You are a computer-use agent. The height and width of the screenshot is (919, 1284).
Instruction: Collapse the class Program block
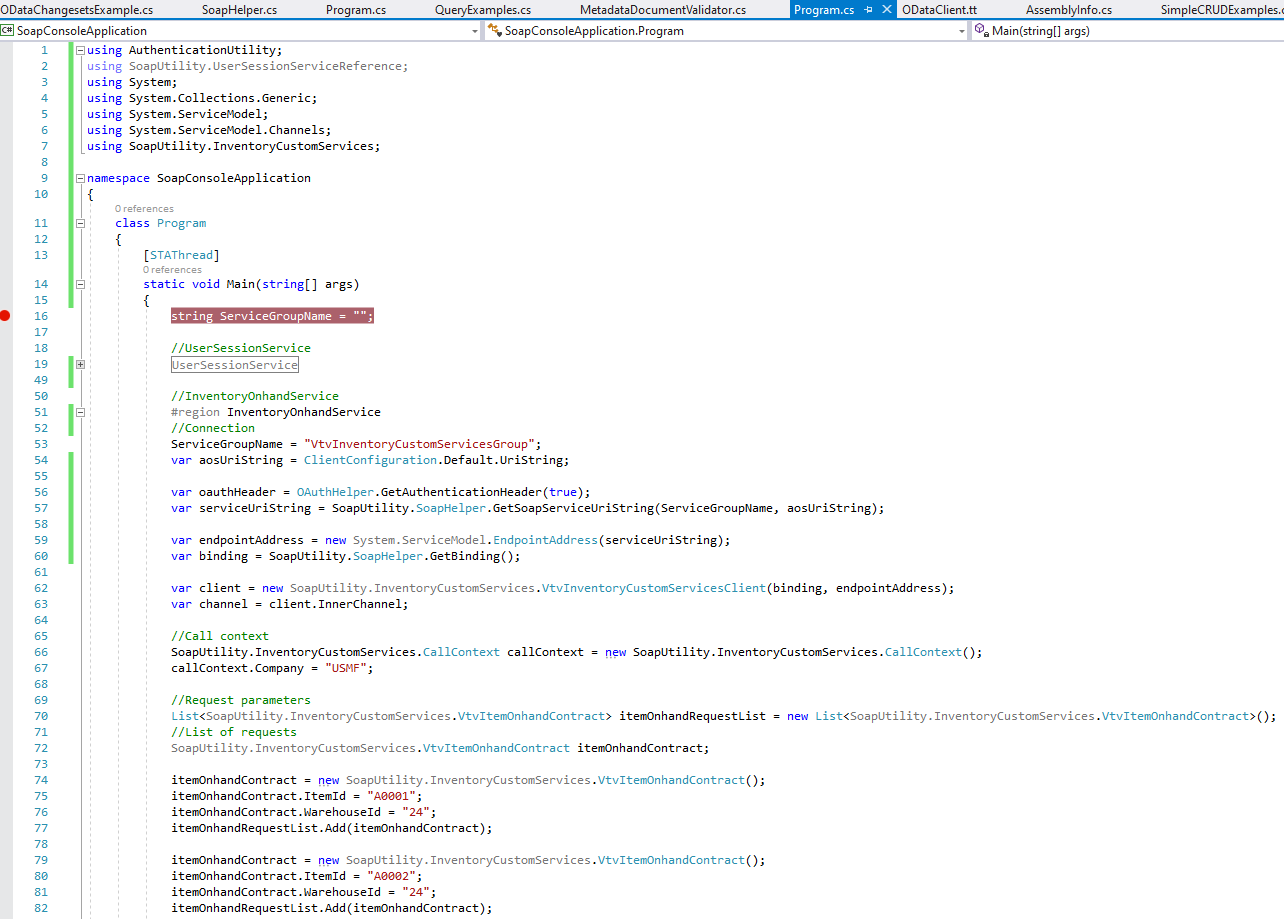coord(80,223)
